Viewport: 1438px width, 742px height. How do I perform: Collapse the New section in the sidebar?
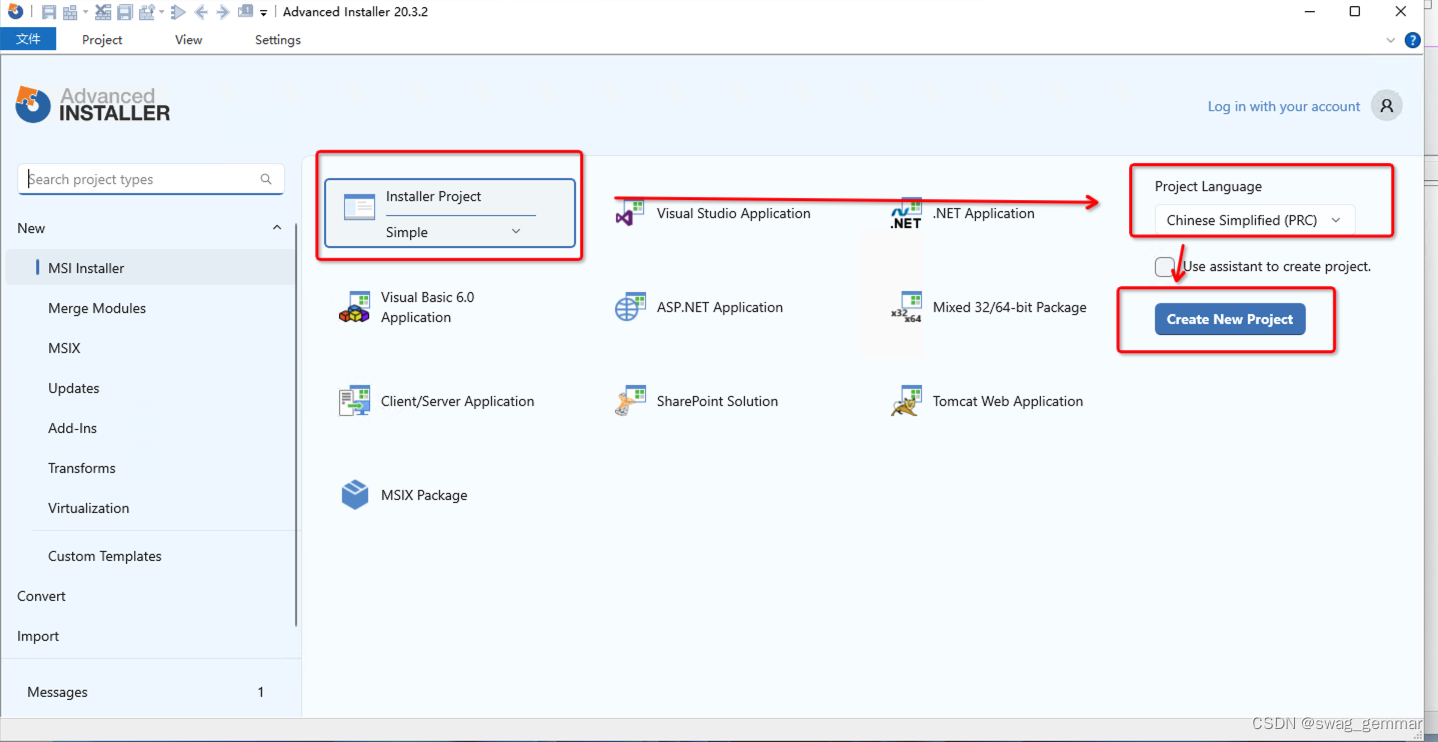pos(277,227)
